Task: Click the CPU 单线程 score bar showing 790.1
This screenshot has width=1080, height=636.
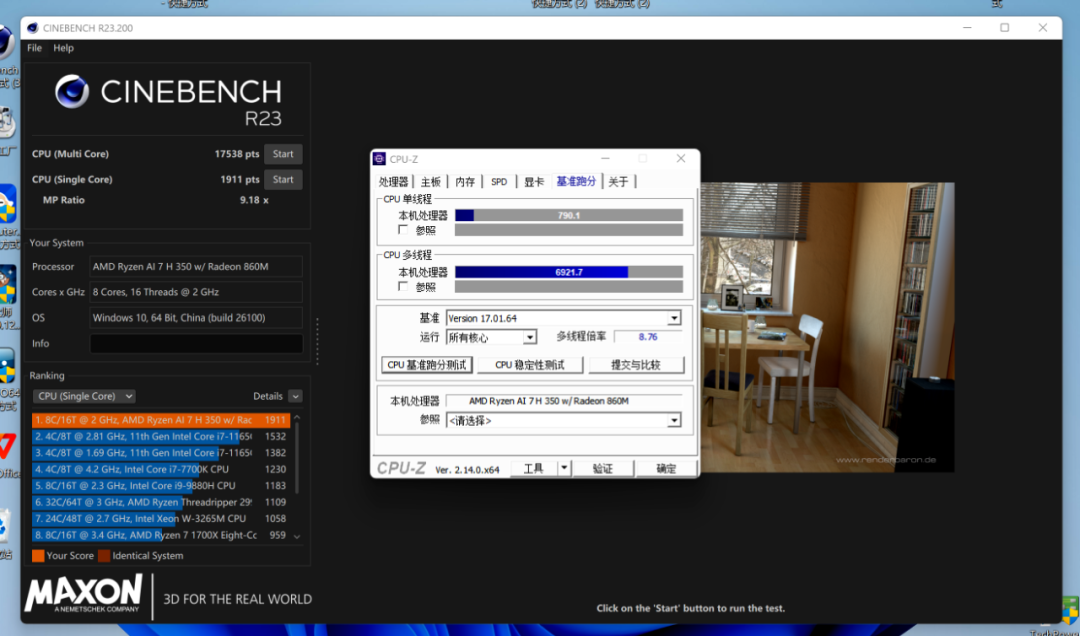Action: pos(569,216)
